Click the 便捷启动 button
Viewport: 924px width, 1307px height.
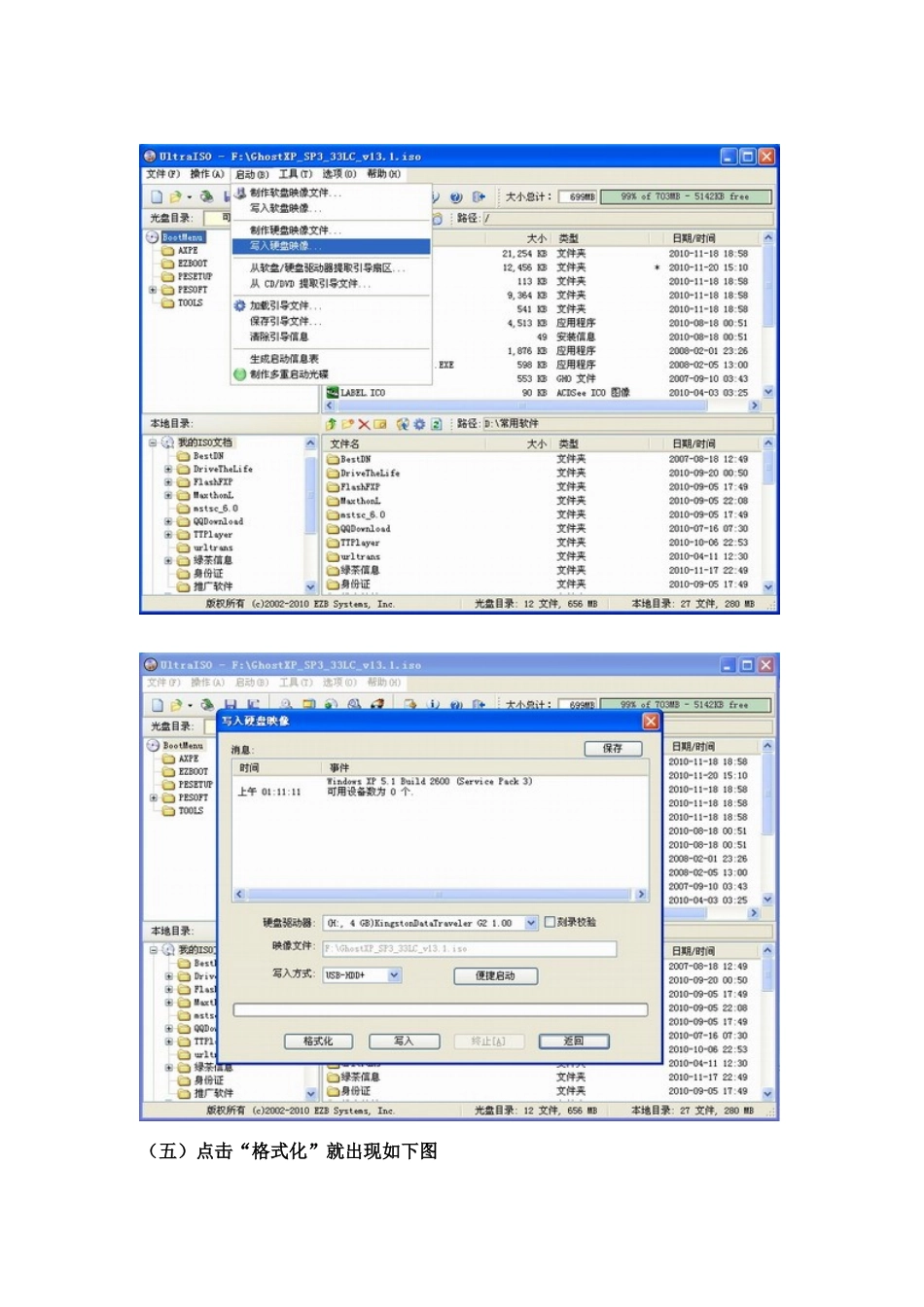(x=495, y=975)
